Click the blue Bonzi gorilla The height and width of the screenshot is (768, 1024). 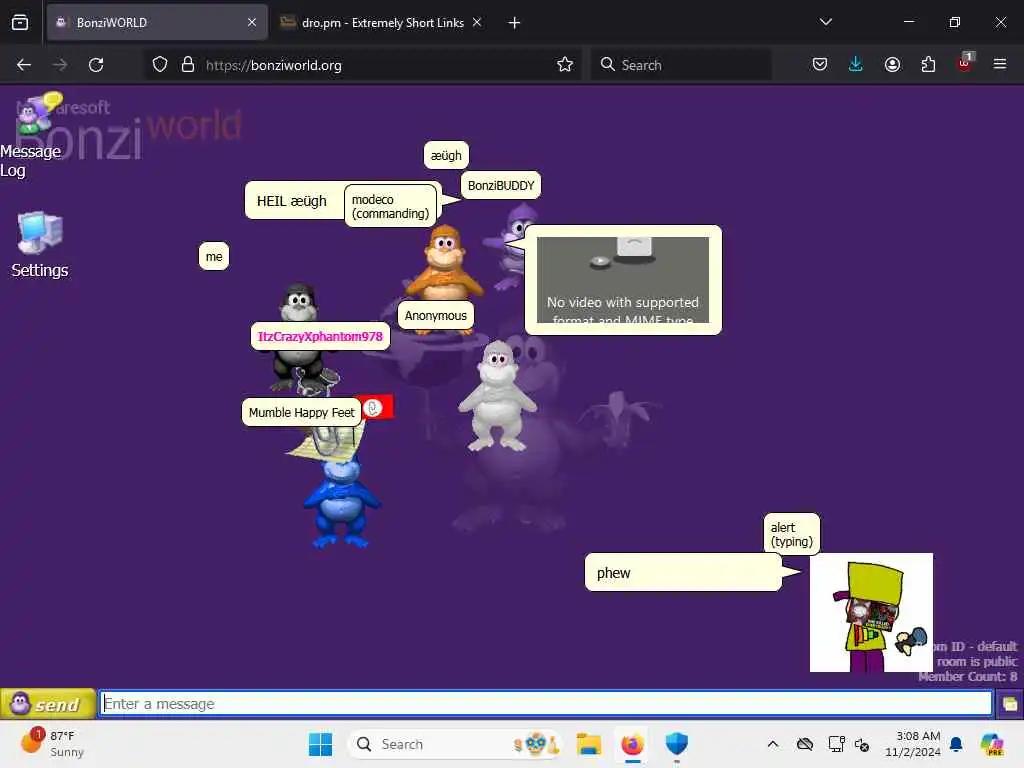click(341, 502)
